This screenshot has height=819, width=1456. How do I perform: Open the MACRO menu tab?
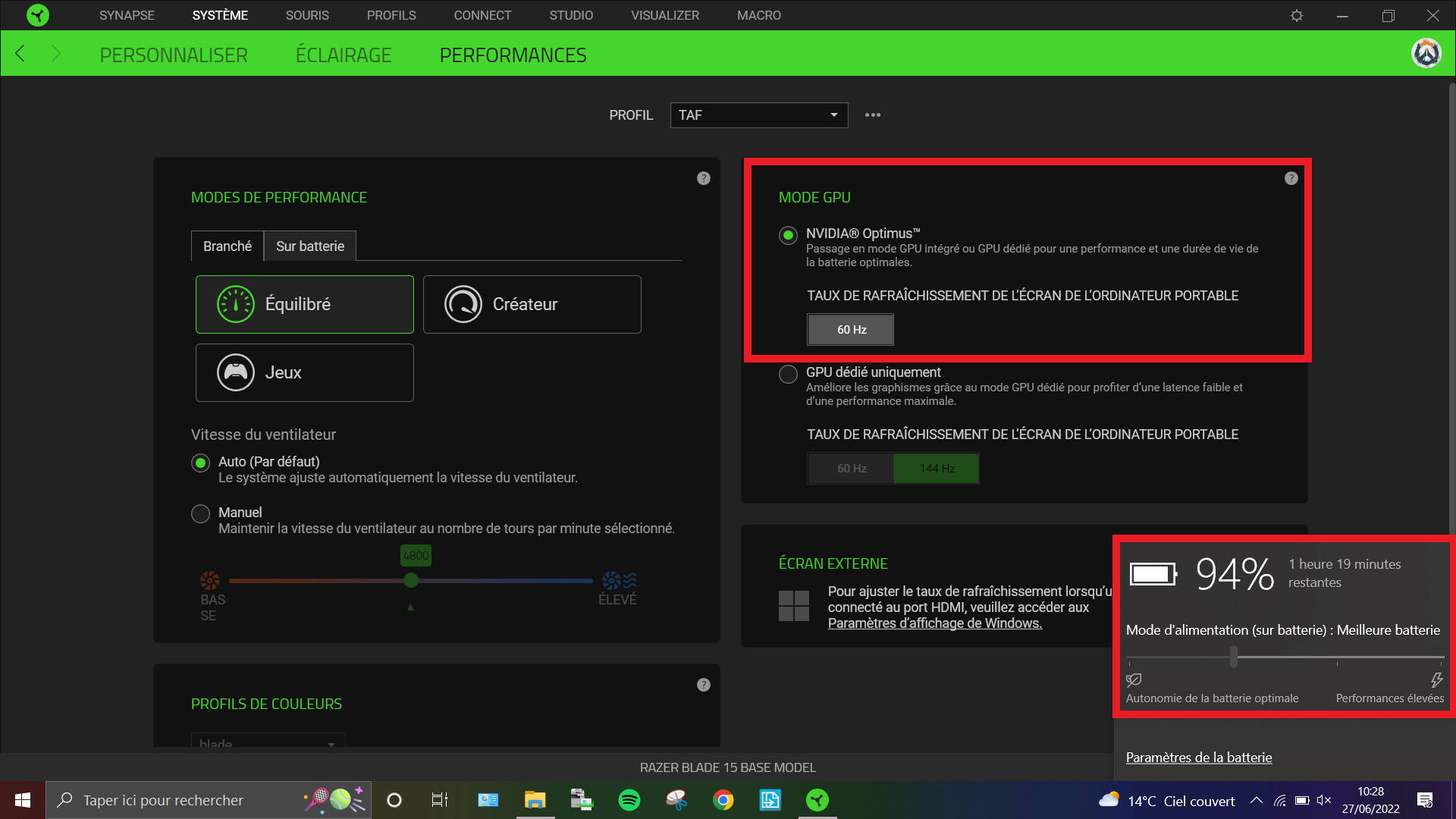(759, 15)
